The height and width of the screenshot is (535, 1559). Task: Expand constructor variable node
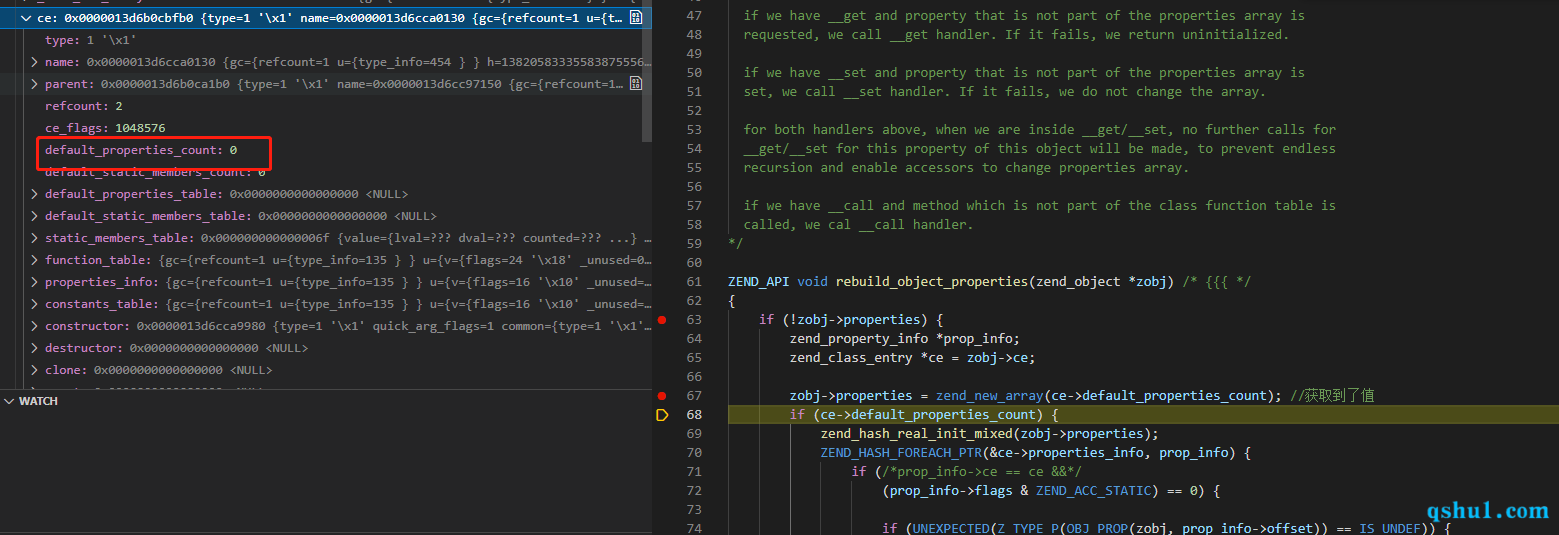click(35, 326)
